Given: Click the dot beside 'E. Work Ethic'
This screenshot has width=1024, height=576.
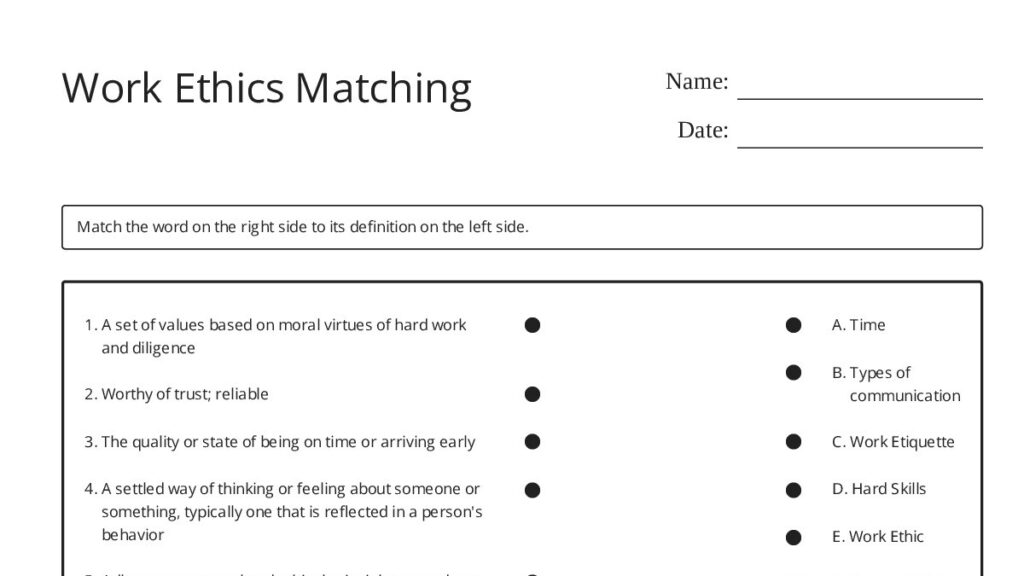Looking at the screenshot, I should pyautogui.click(x=793, y=537).
